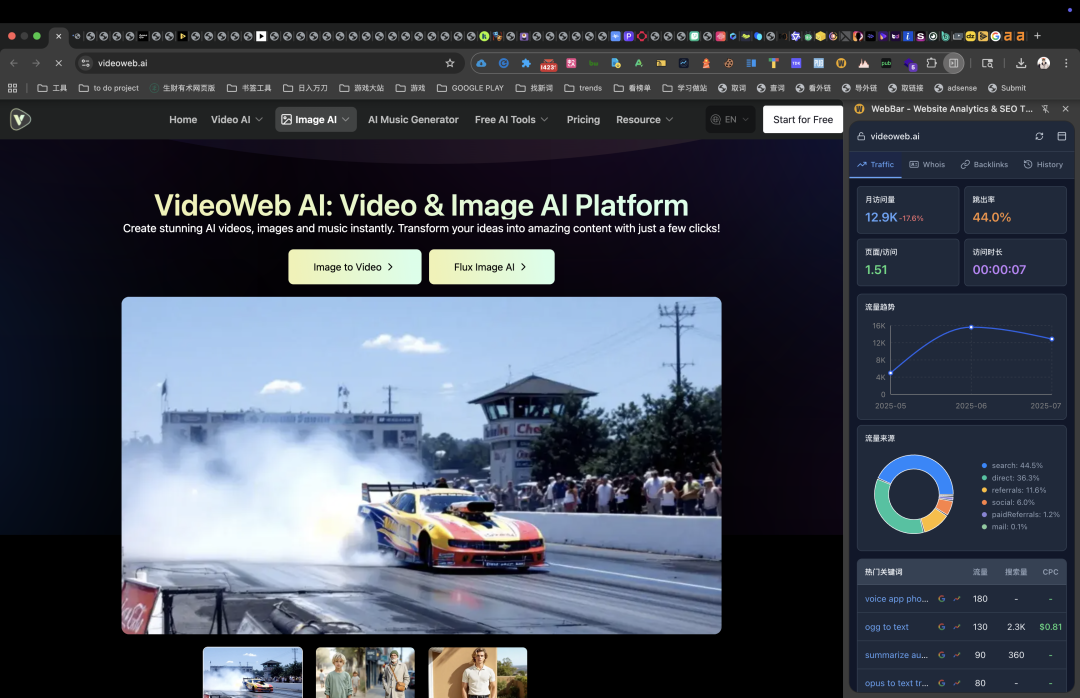Select the race car thumbnail
The width and height of the screenshot is (1080, 698).
[253, 672]
